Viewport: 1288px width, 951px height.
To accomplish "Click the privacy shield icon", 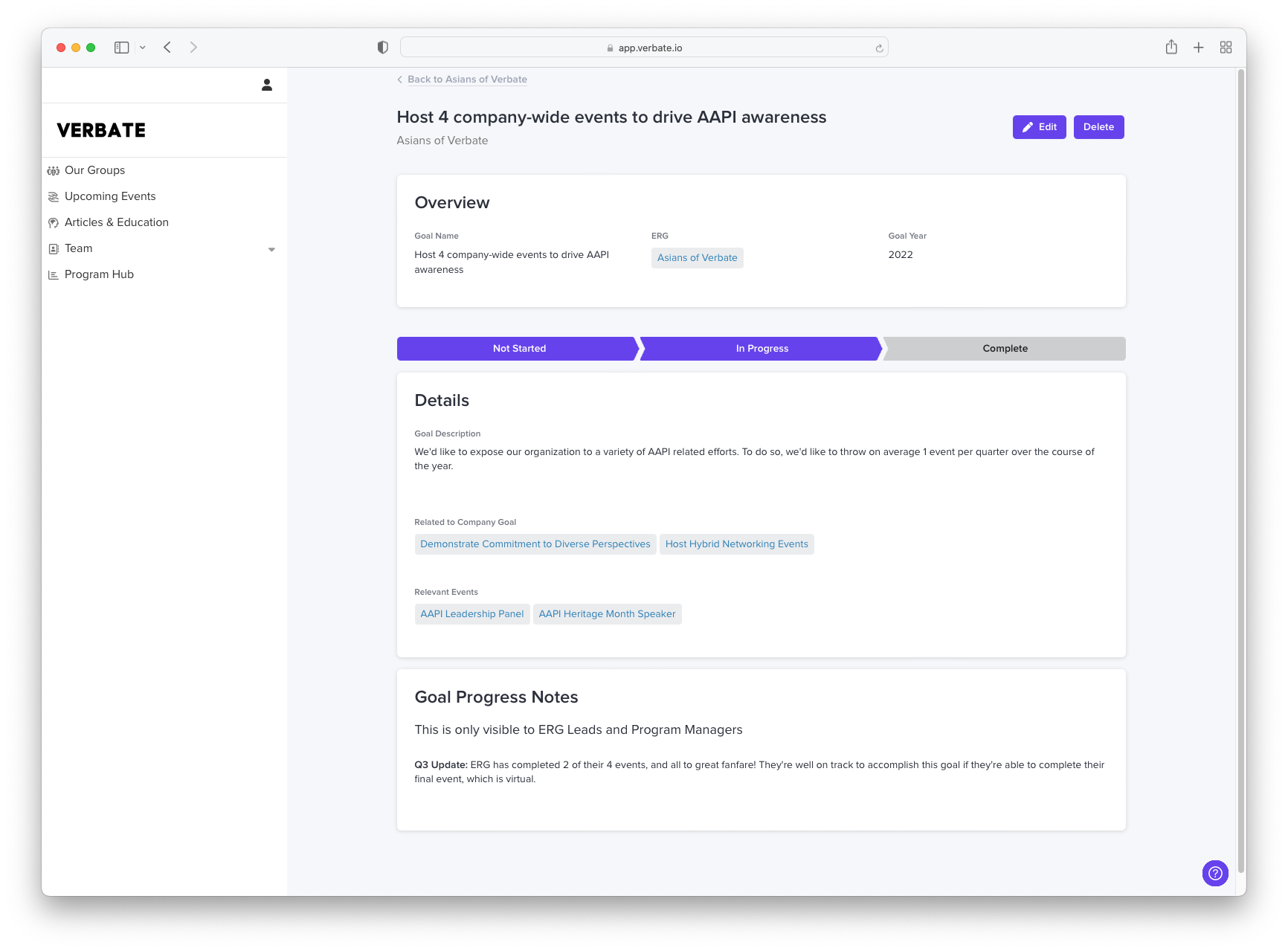I will 382,47.
